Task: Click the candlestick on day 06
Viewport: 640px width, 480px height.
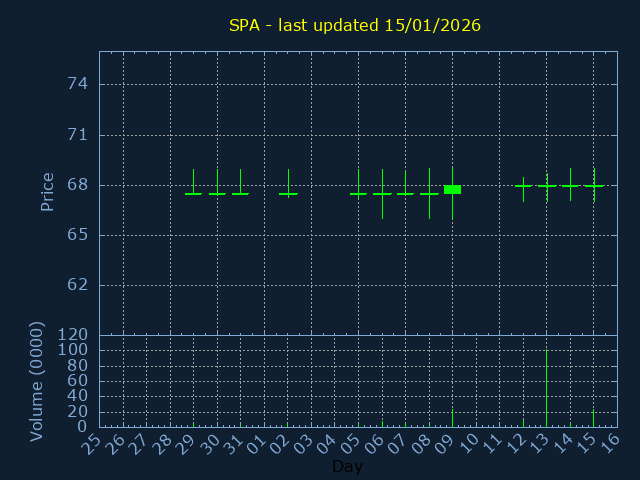Action: click(382, 193)
